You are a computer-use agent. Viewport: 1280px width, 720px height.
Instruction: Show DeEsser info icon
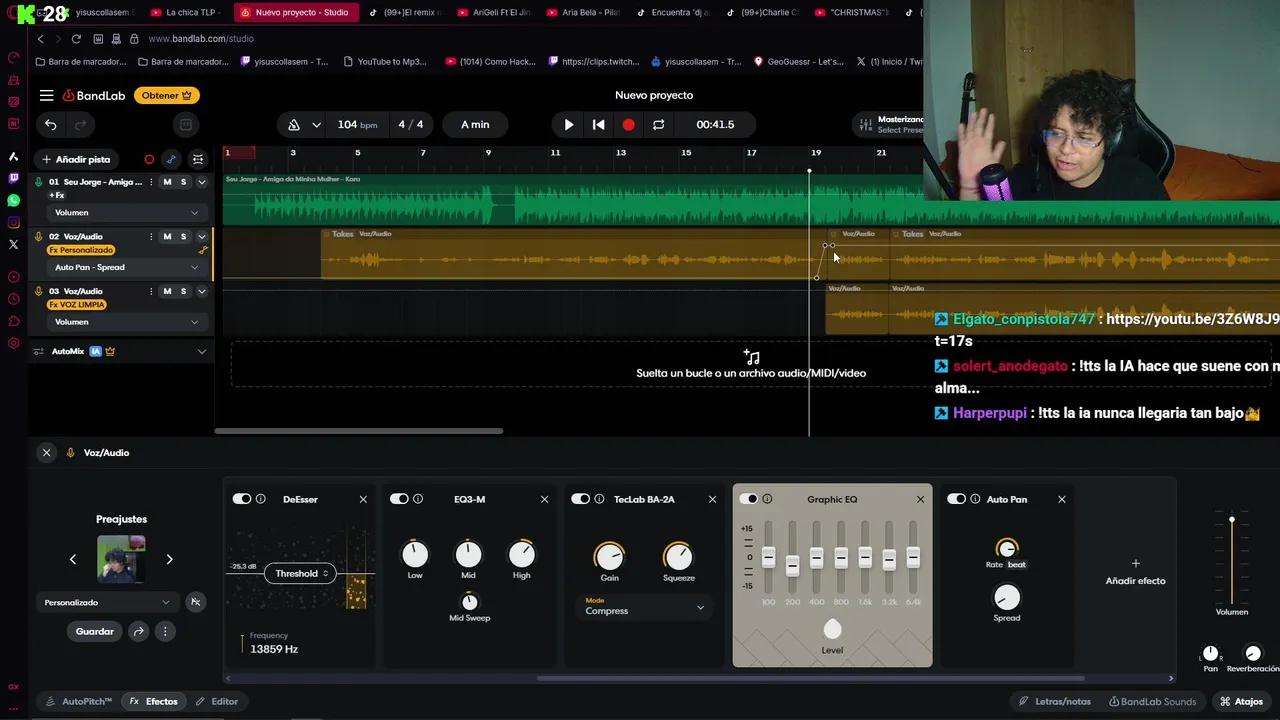tap(261, 499)
